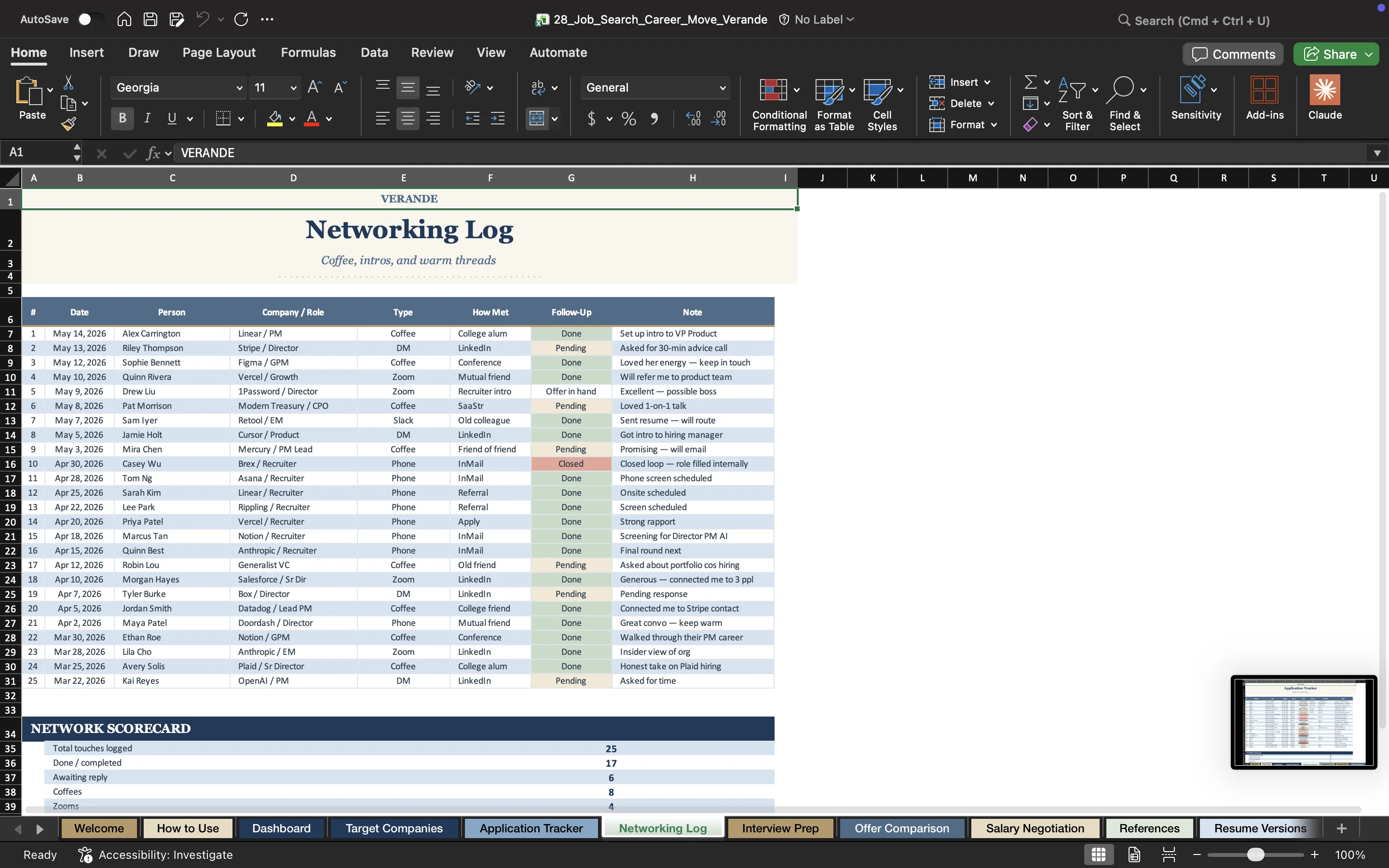Screen dimensions: 1389x868
Task: Switch to Page Layout view in status bar
Action: pyautogui.click(x=1134, y=855)
